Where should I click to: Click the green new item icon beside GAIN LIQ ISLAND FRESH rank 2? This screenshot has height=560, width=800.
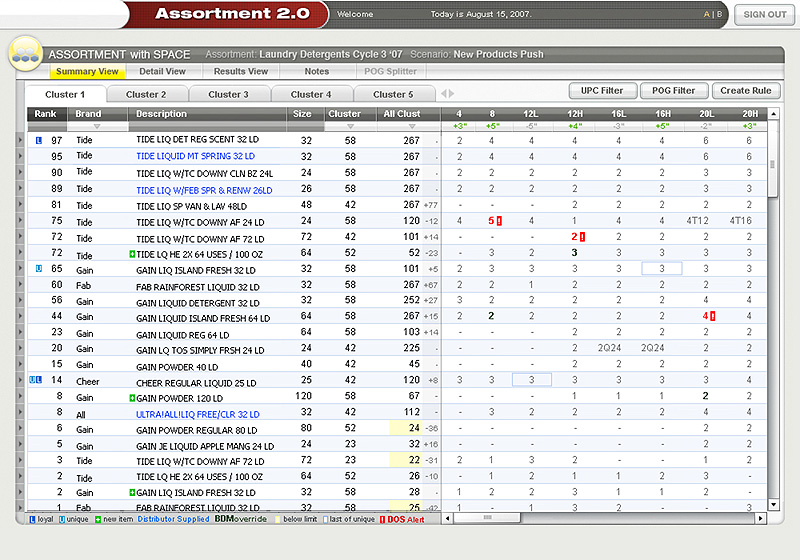click(132, 492)
